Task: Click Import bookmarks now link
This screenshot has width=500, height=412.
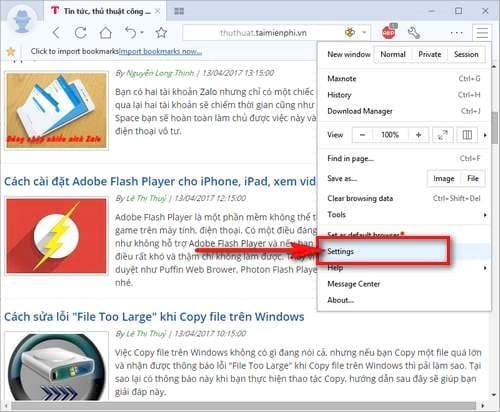Action: point(160,51)
